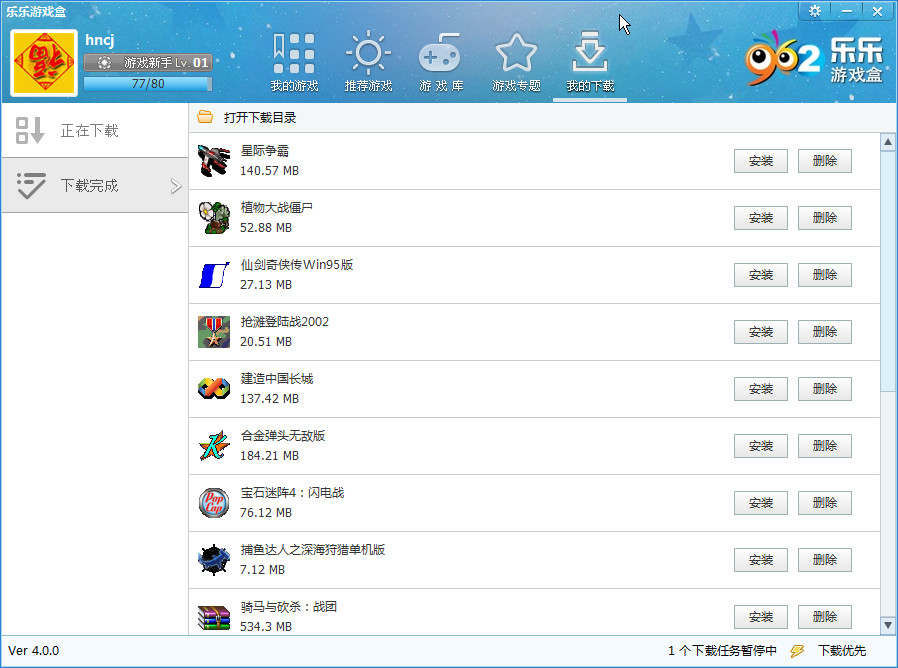This screenshot has width=898, height=668.
Task: Go to 游戏专题 tab
Action: 516,62
